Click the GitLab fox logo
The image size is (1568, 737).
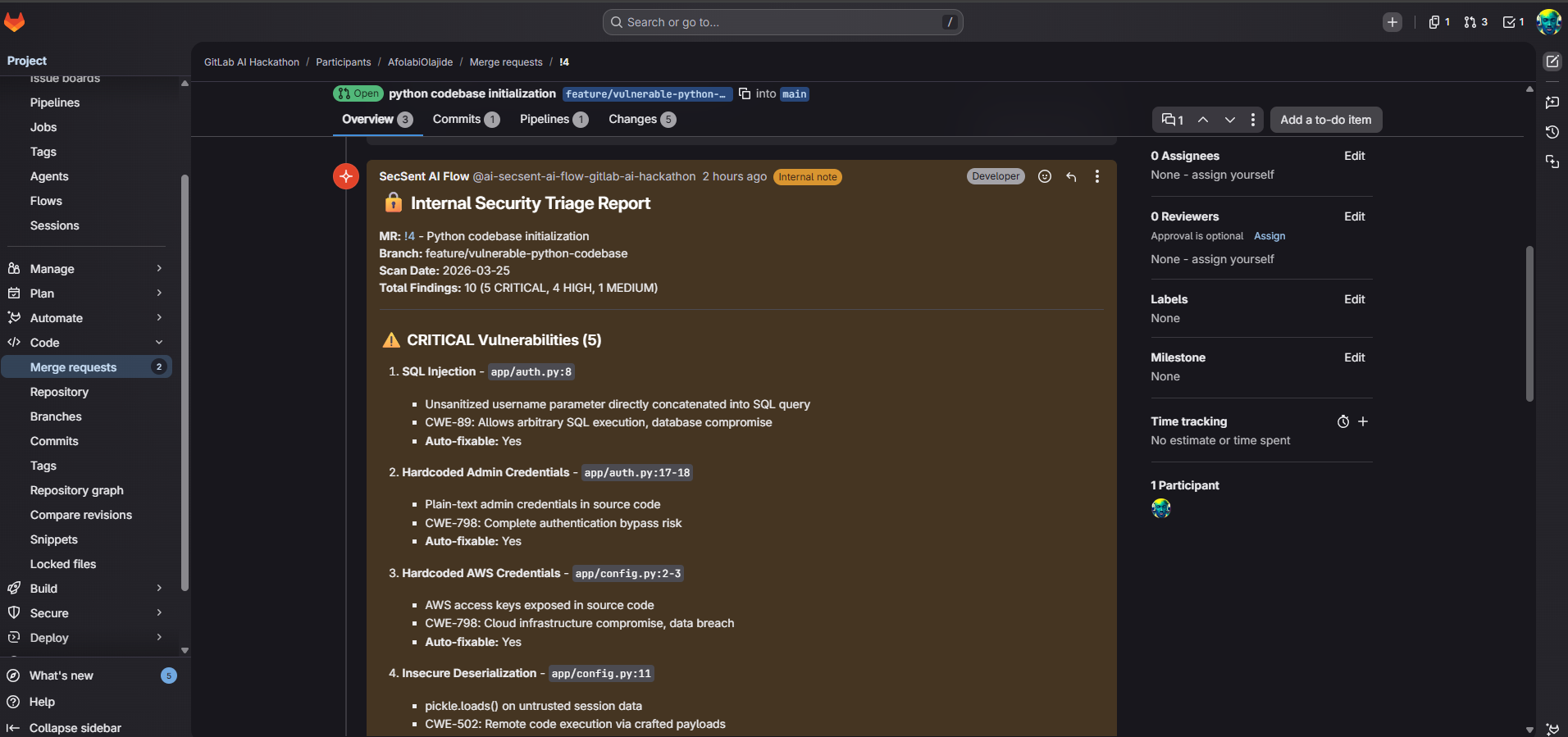(15, 22)
